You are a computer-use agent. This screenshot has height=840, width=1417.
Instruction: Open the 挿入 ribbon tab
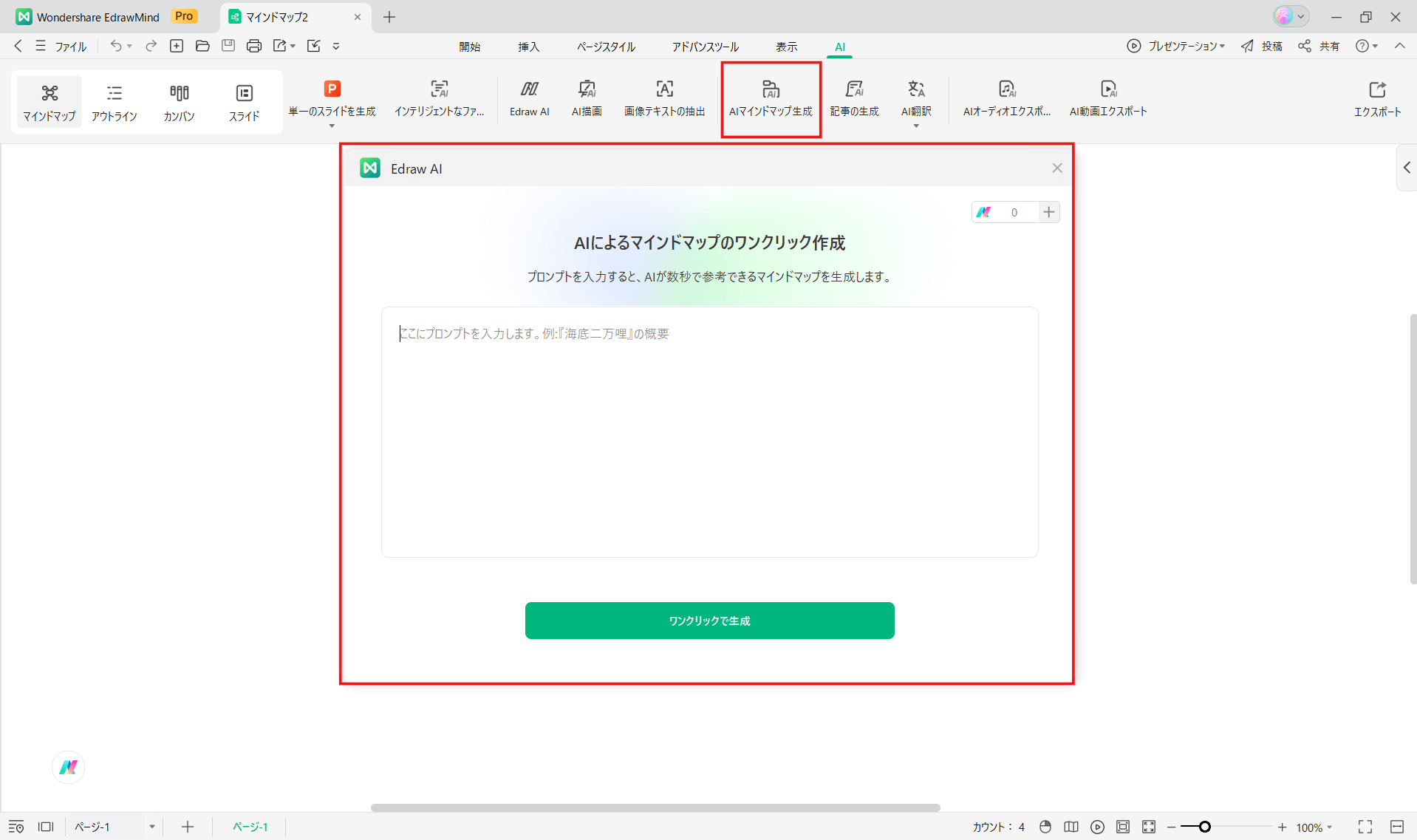529,47
